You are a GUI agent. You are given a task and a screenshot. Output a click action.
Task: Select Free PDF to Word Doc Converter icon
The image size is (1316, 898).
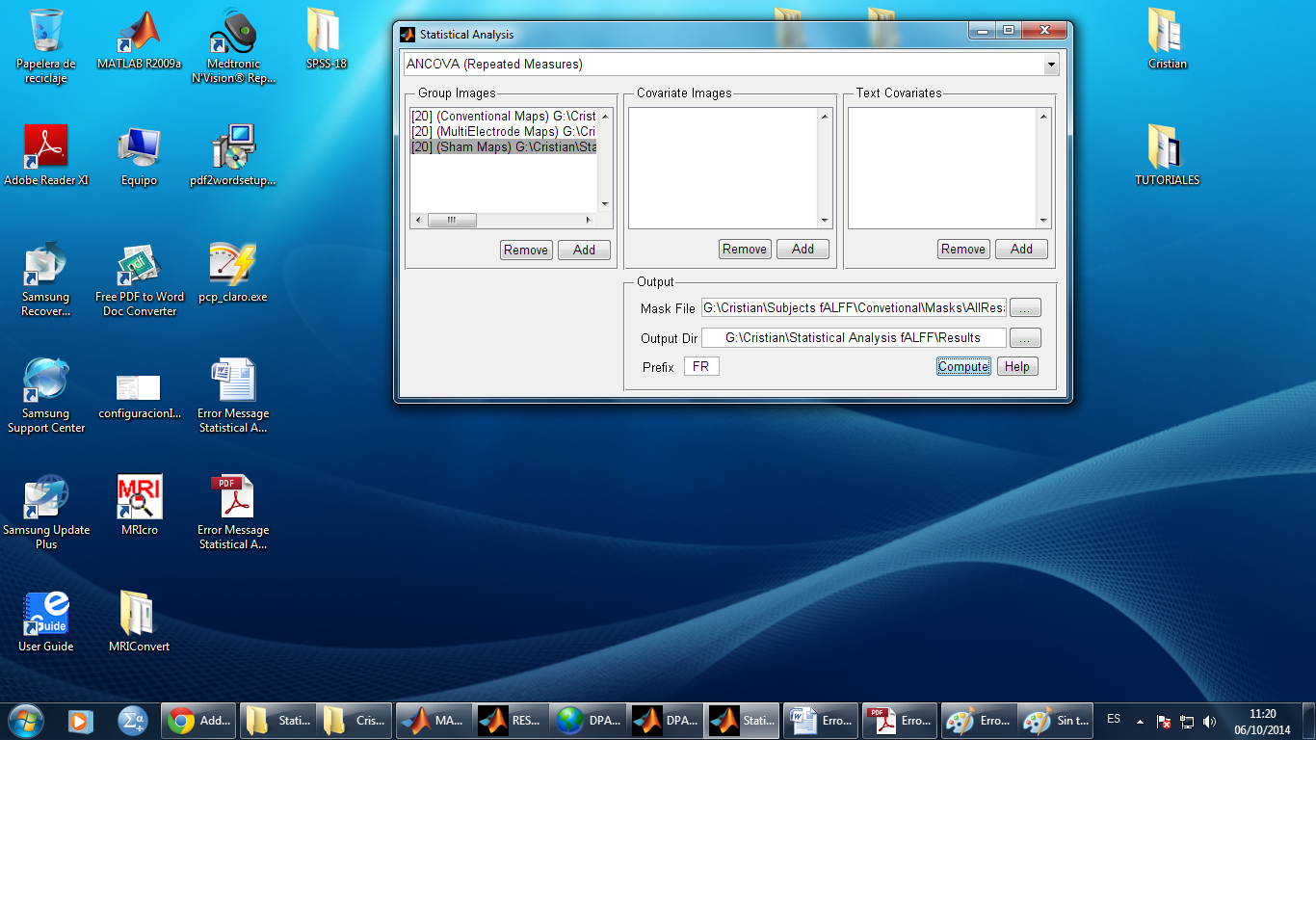tap(140, 278)
